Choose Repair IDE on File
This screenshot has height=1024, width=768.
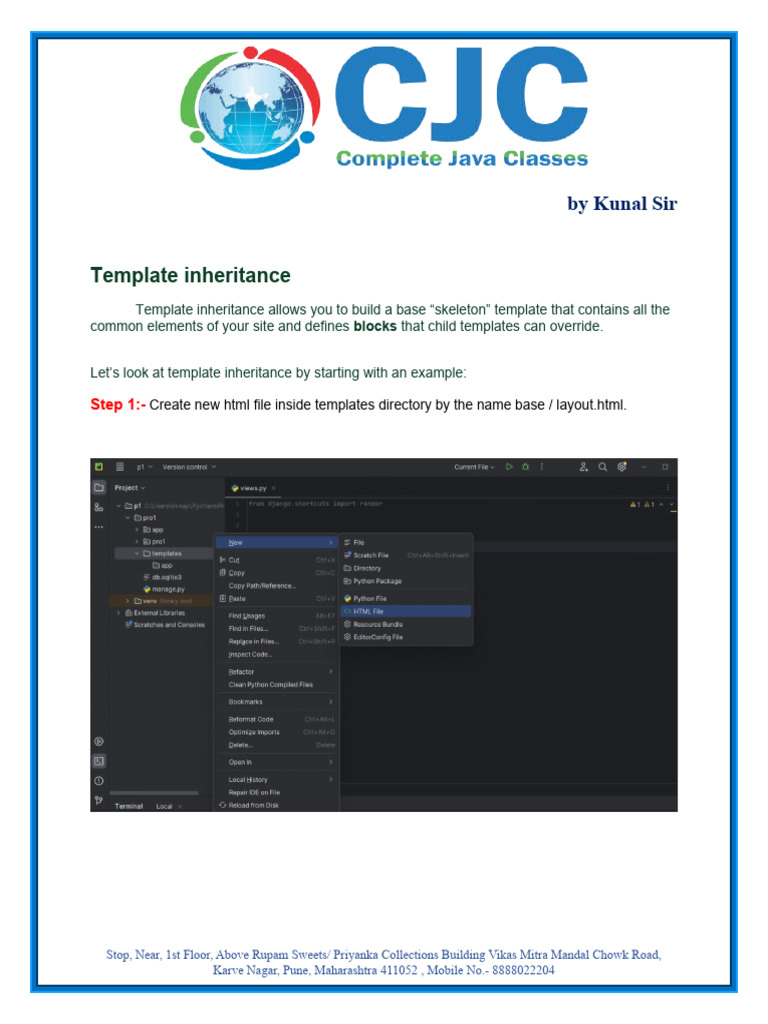277,793
